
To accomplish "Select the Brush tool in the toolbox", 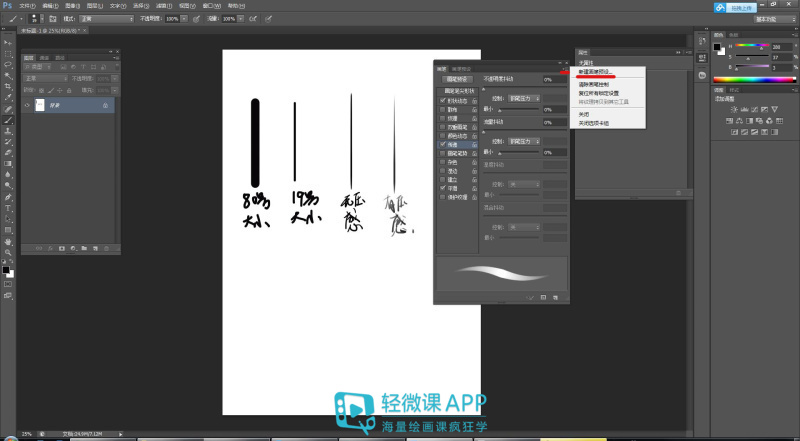I will tap(8, 119).
